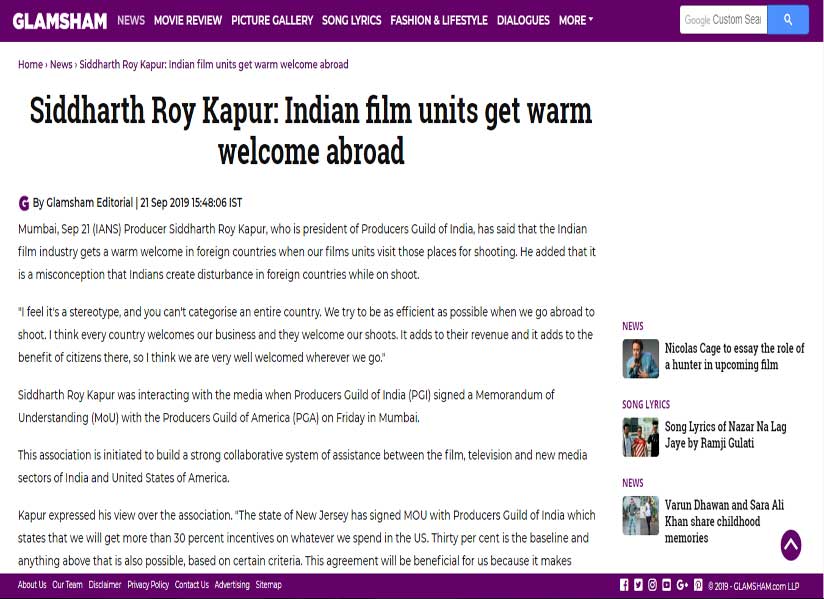Click the scroll-to-top arrow button
Screen dimensions: 824x599
pyautogui.click(x=791, y=545)
